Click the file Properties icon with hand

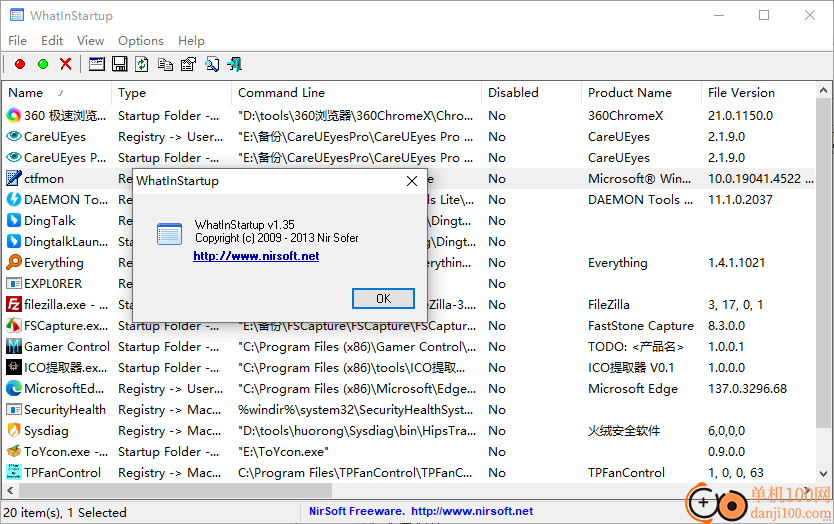point(188,64)
